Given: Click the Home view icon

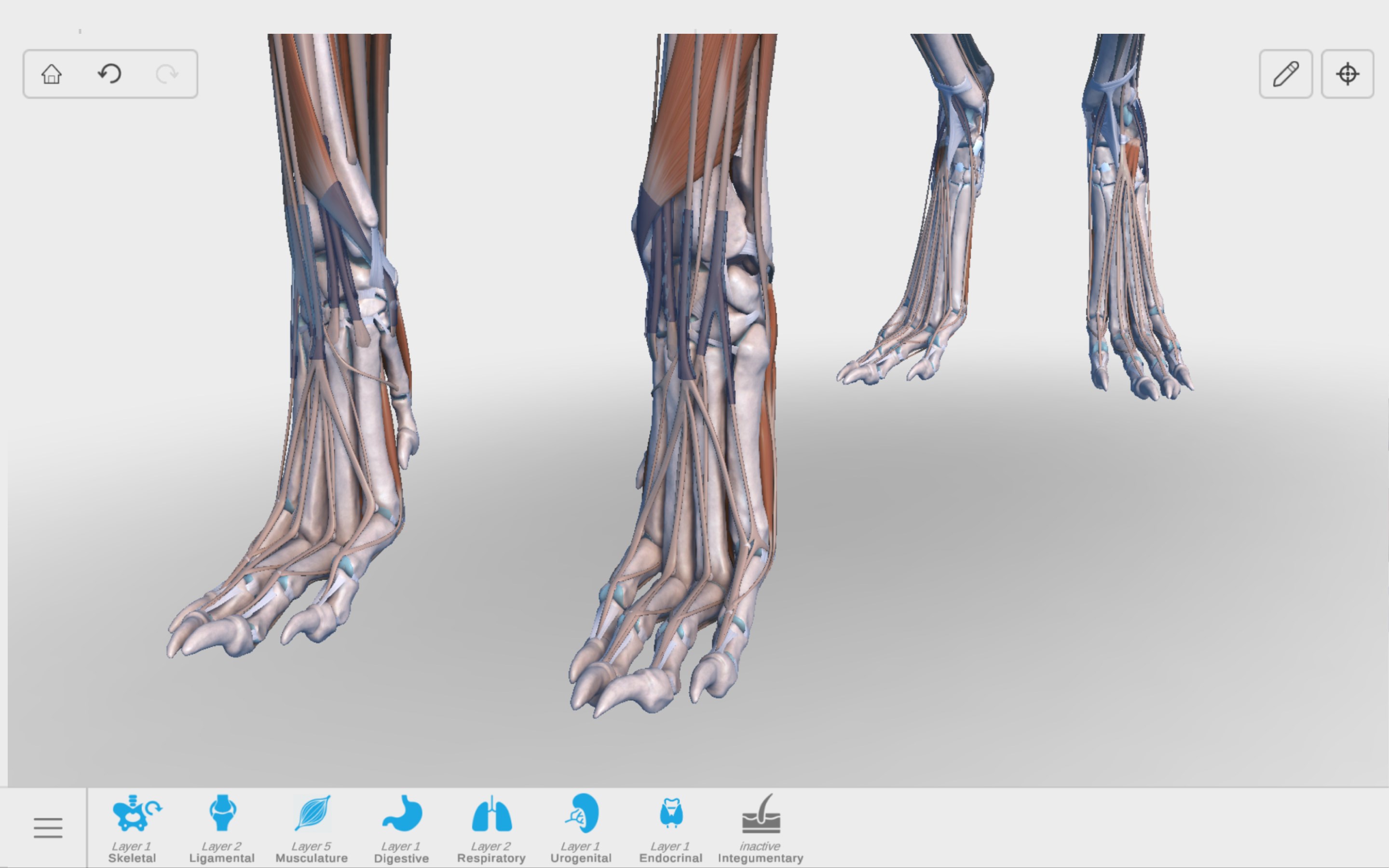Looking at the screenshot, I should (x=52, y=74).
